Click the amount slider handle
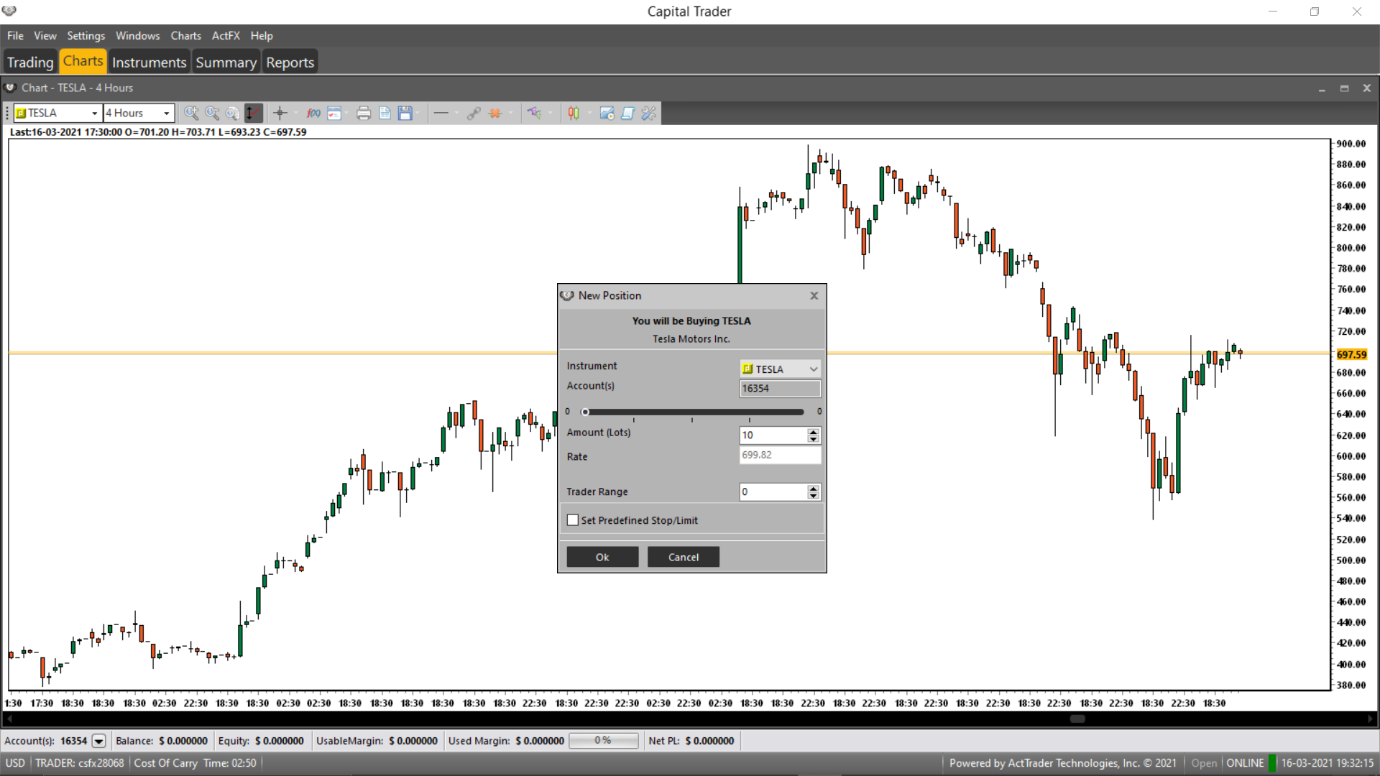1380x776 pixels. click(586, 411)
